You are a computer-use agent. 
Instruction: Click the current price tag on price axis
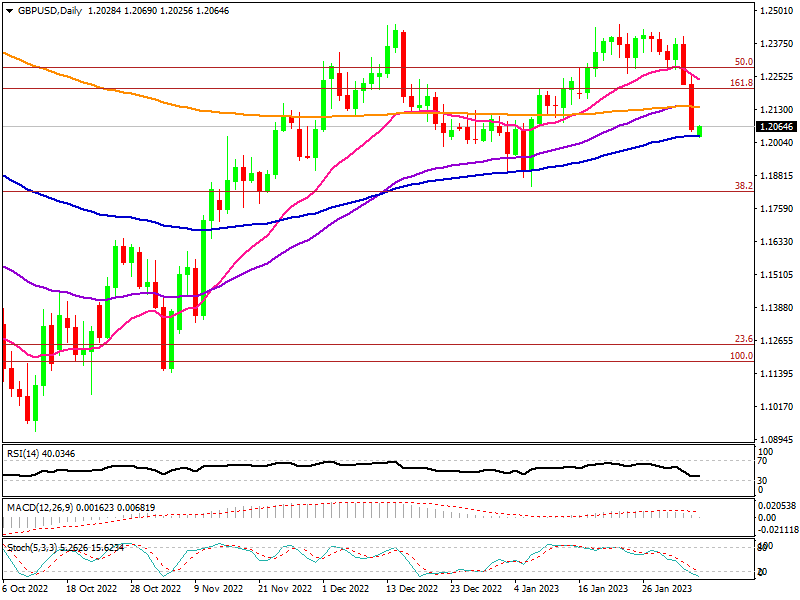tap(776, 127)
